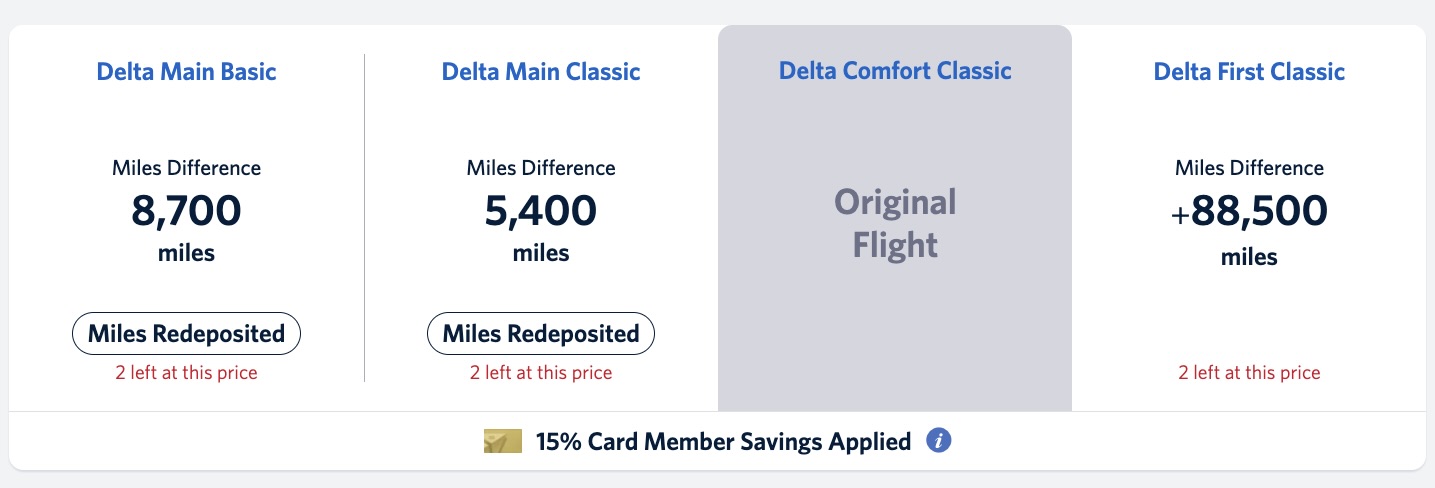Click Miles Redeposited badge under Main Basic
The image size is (1435, 488).
point(186,334)
